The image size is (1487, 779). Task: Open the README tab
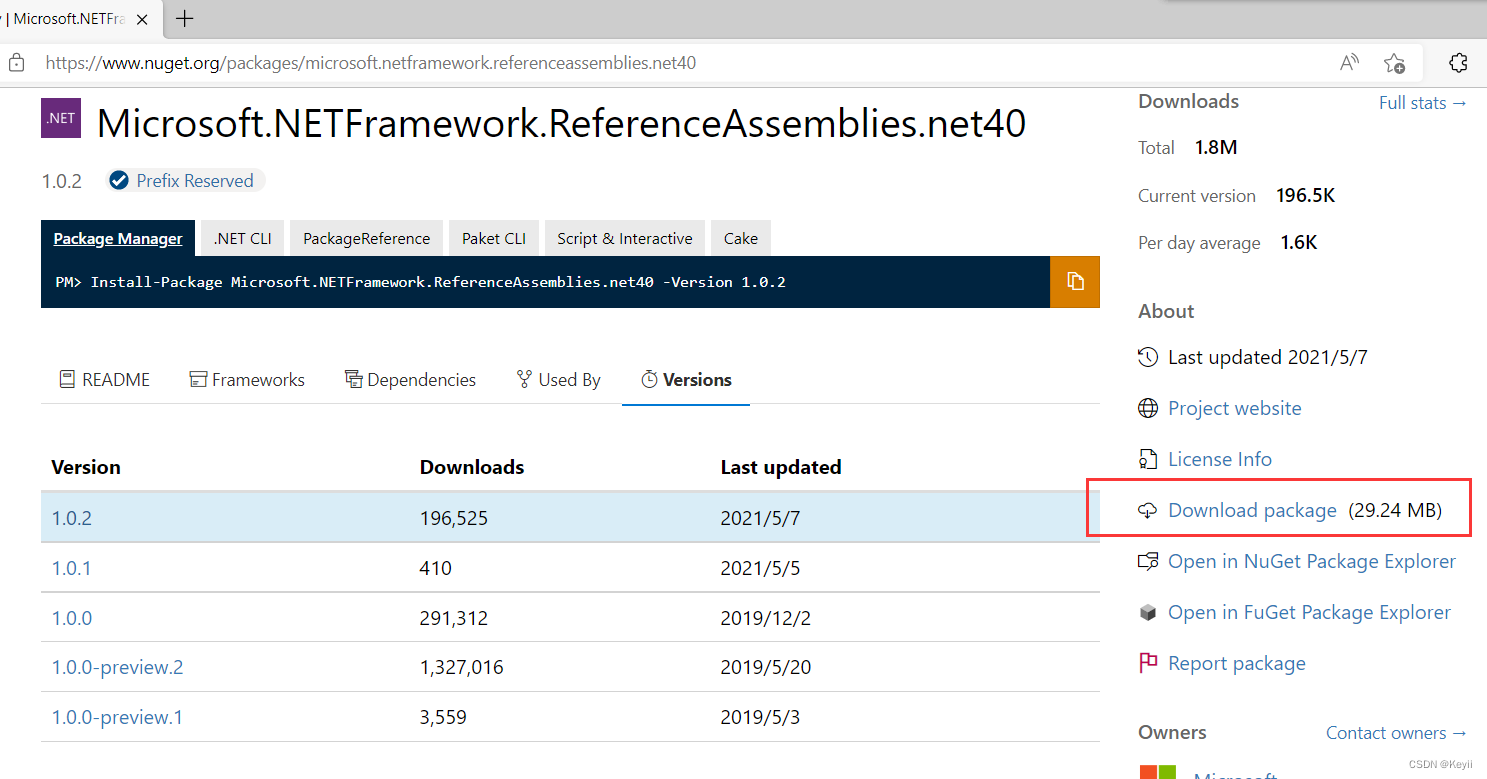tap(105, 380)
